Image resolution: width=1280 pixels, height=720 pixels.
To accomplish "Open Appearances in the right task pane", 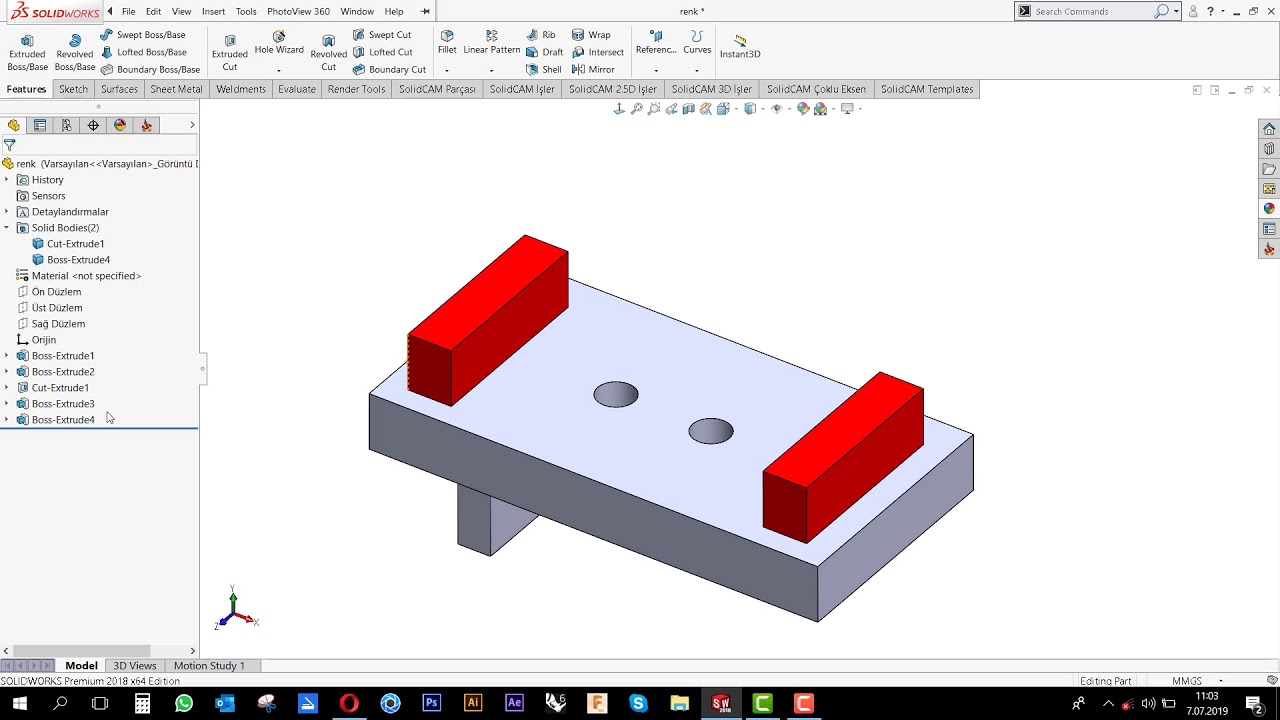I will (x=1269, y=209).
